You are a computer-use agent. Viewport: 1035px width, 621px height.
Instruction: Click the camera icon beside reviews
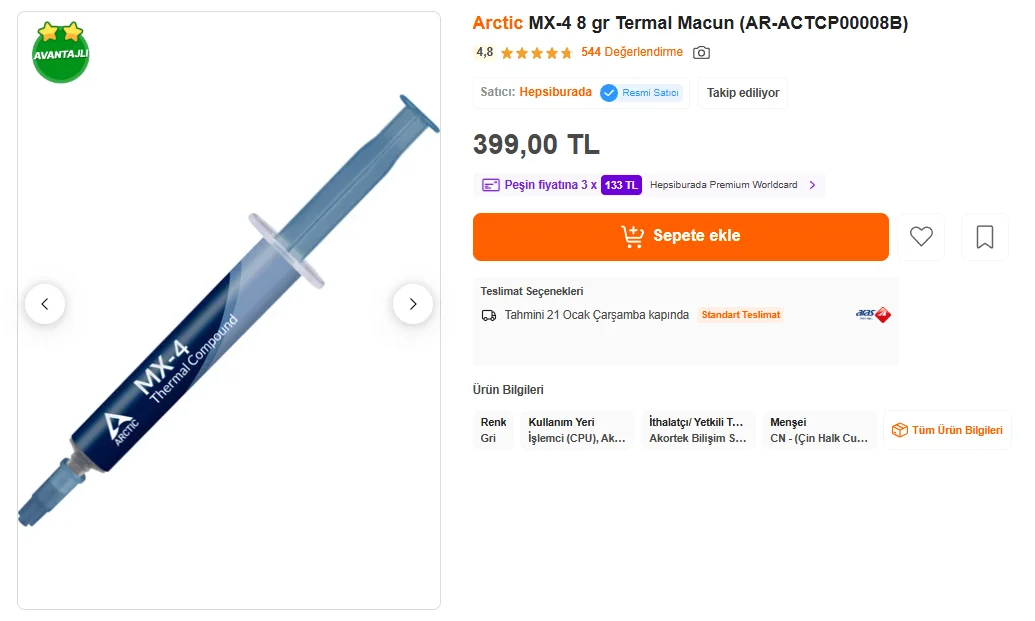[702, 53]
